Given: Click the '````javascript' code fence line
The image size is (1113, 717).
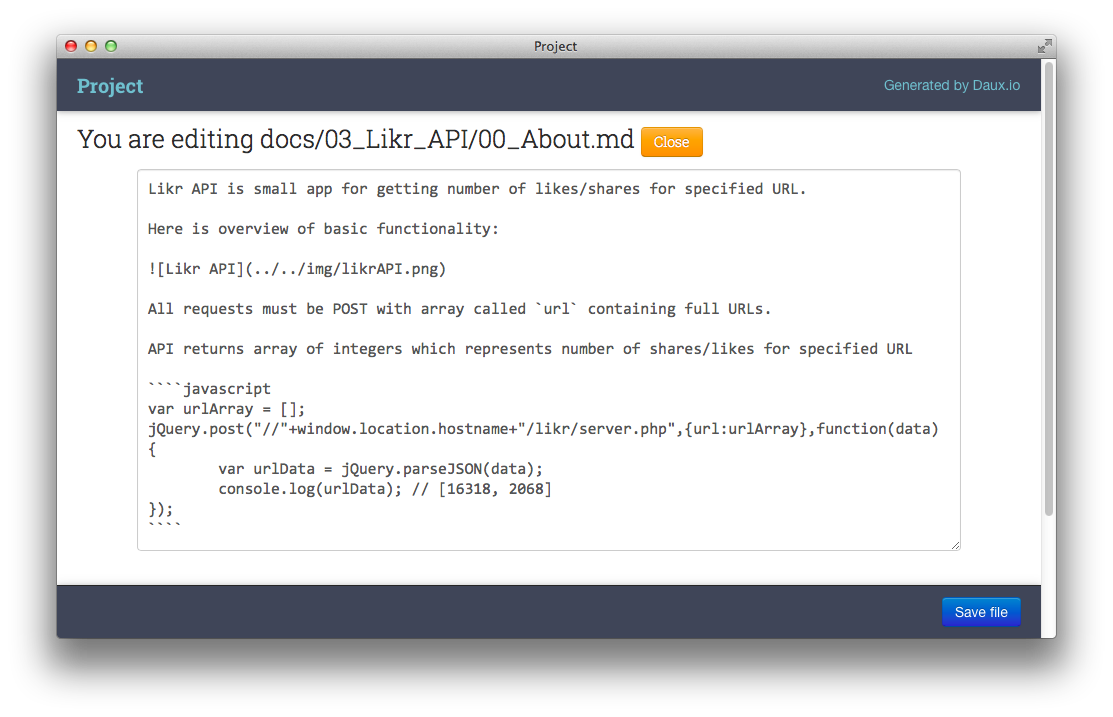Looking at the screenshot, I should coord(209,388).
